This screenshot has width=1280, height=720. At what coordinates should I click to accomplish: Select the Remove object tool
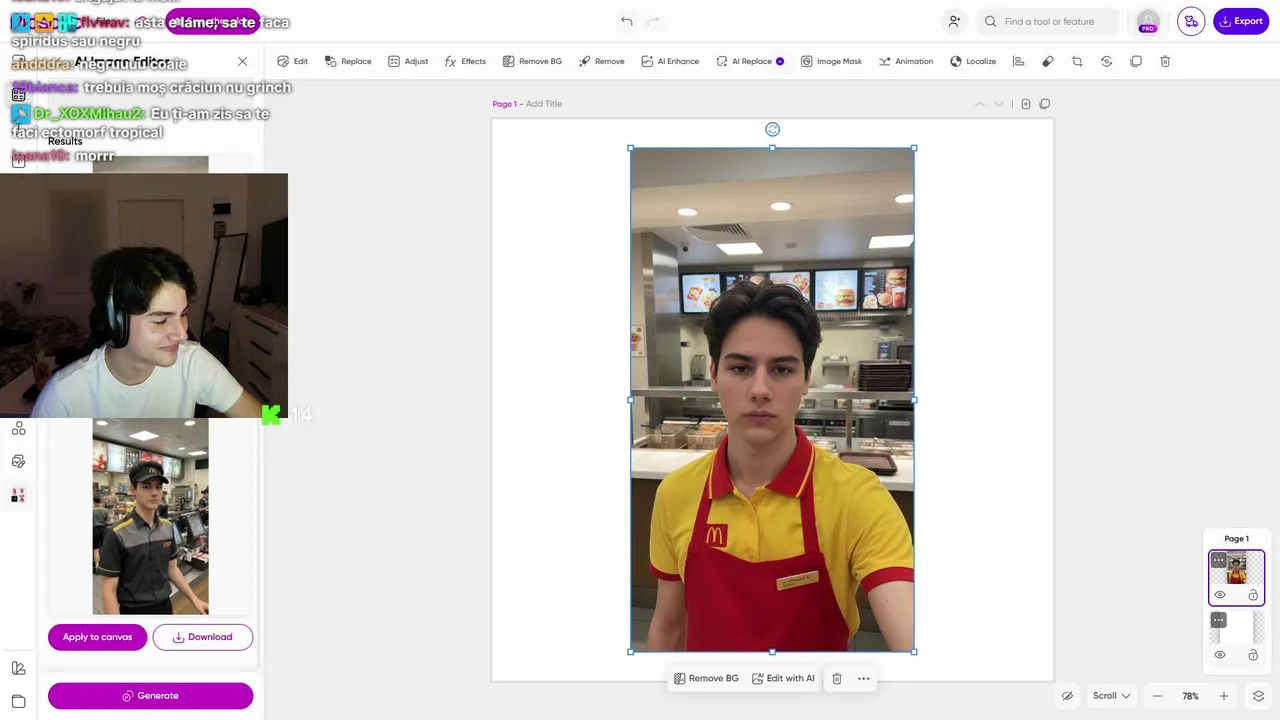(602, 61)
